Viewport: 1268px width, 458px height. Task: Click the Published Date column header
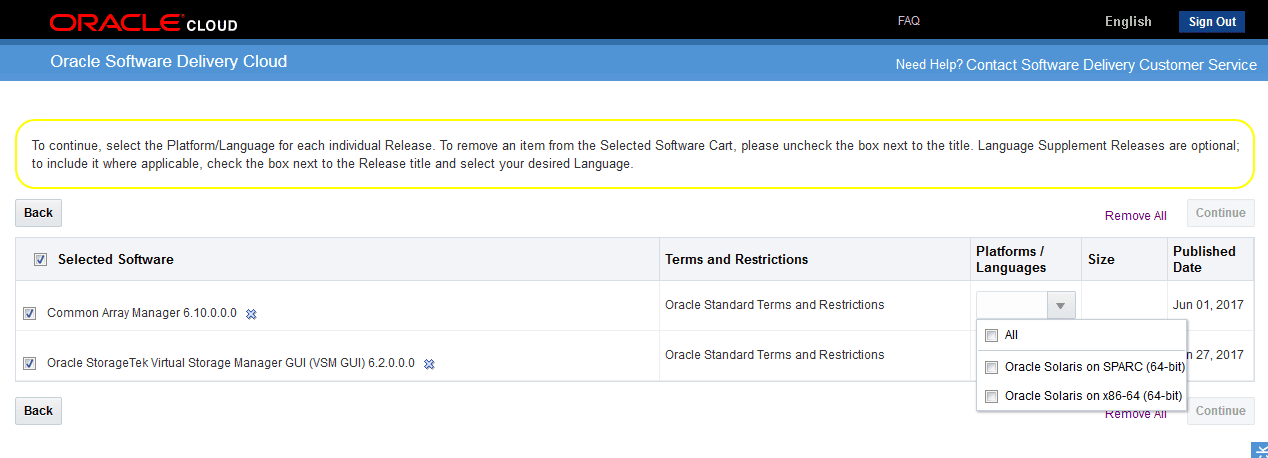pos(1204,259)
